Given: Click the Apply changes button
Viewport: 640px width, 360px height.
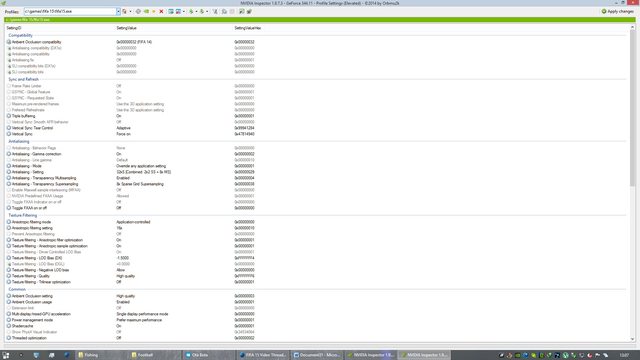Looking at the screenshot, I should (618, 11).
